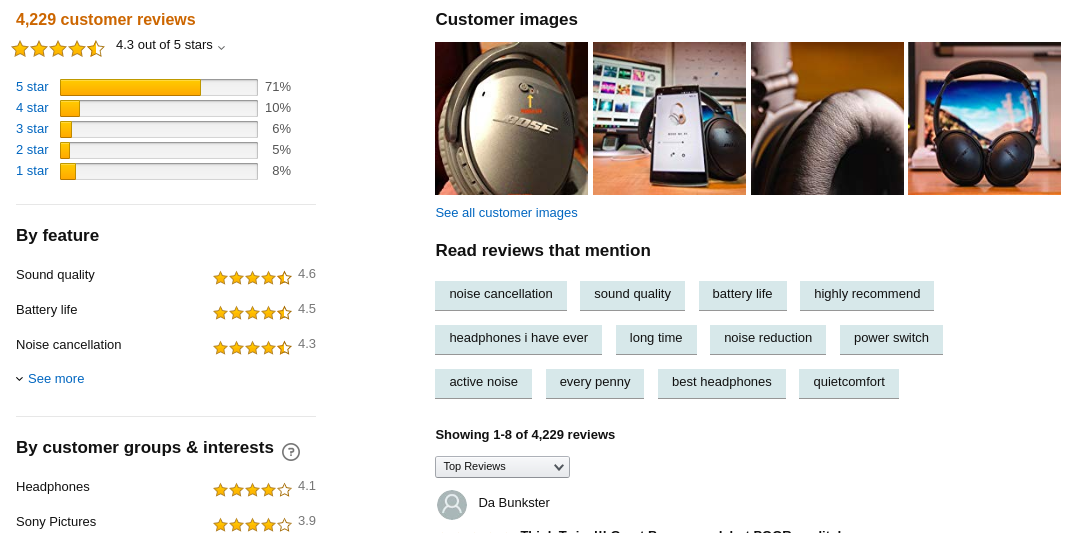Select the noise reduction review tag
The width and height of the screenshot is (1087, 533).
pyautogui.click(x=767, y=340)
